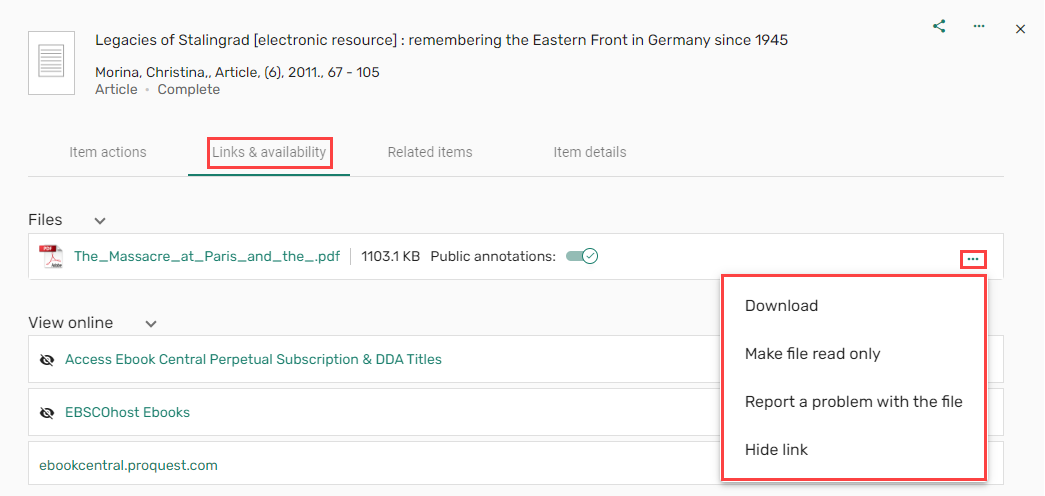Toggle the Public annotations switch

coord(582,256)
